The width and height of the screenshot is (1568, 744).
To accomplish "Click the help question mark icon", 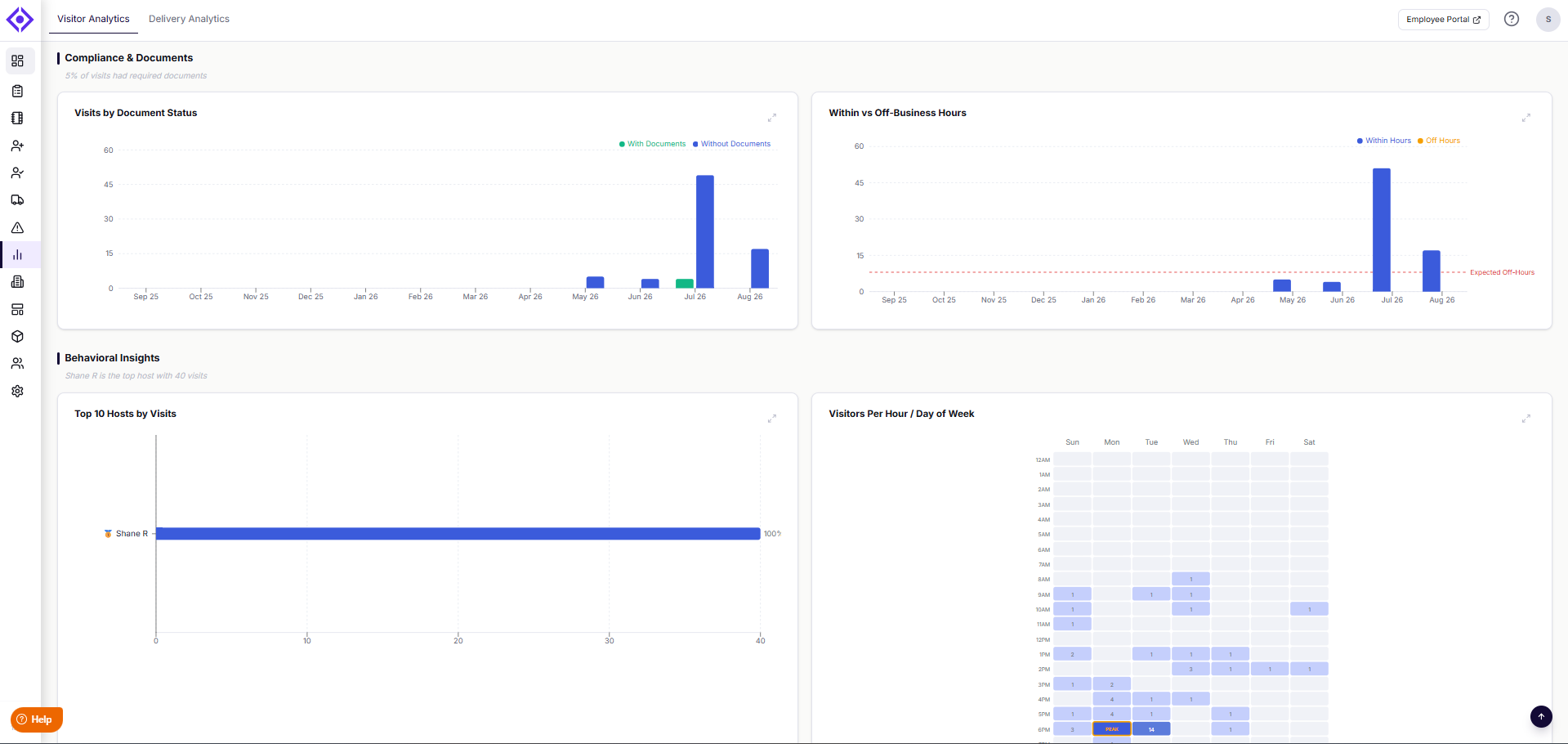I will coord(1512,19).
